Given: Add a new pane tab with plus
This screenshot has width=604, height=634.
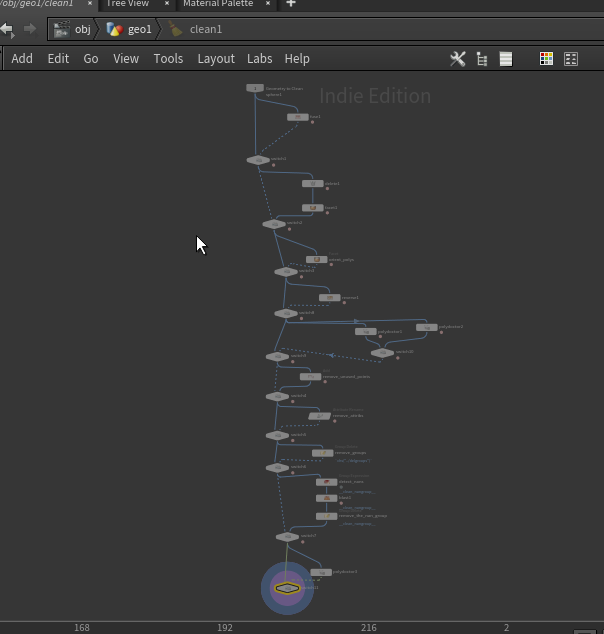Looking at the screenshot, I should (291, 4).
